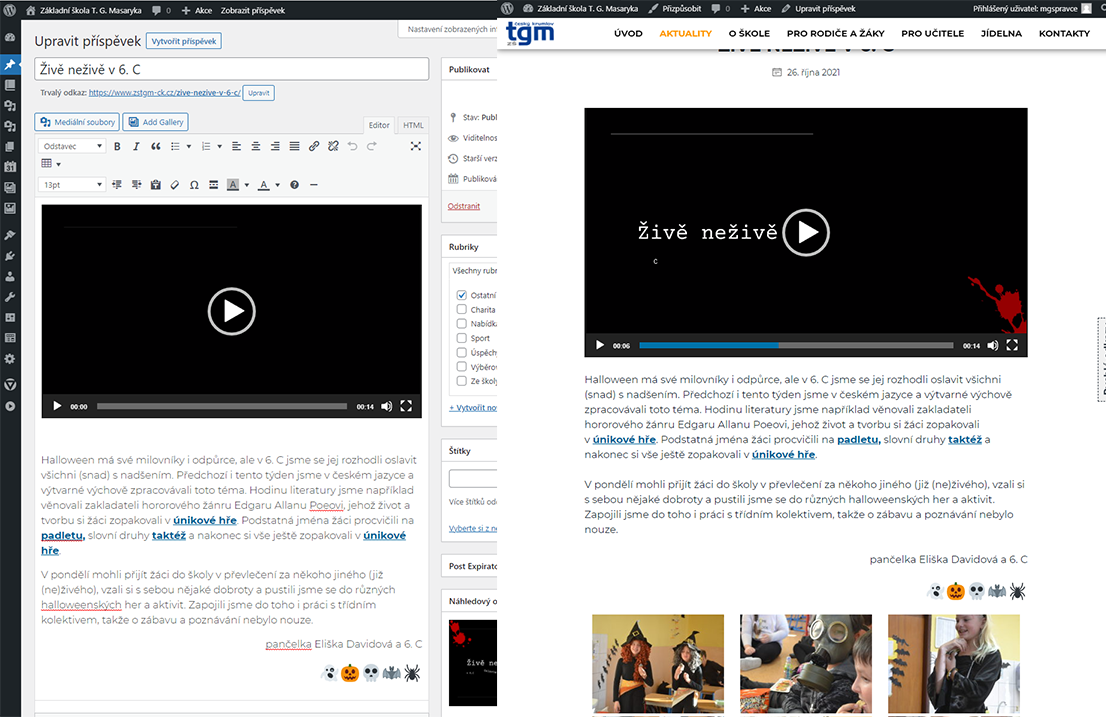Click the Mediální soubory button

[x=76, y=122]
